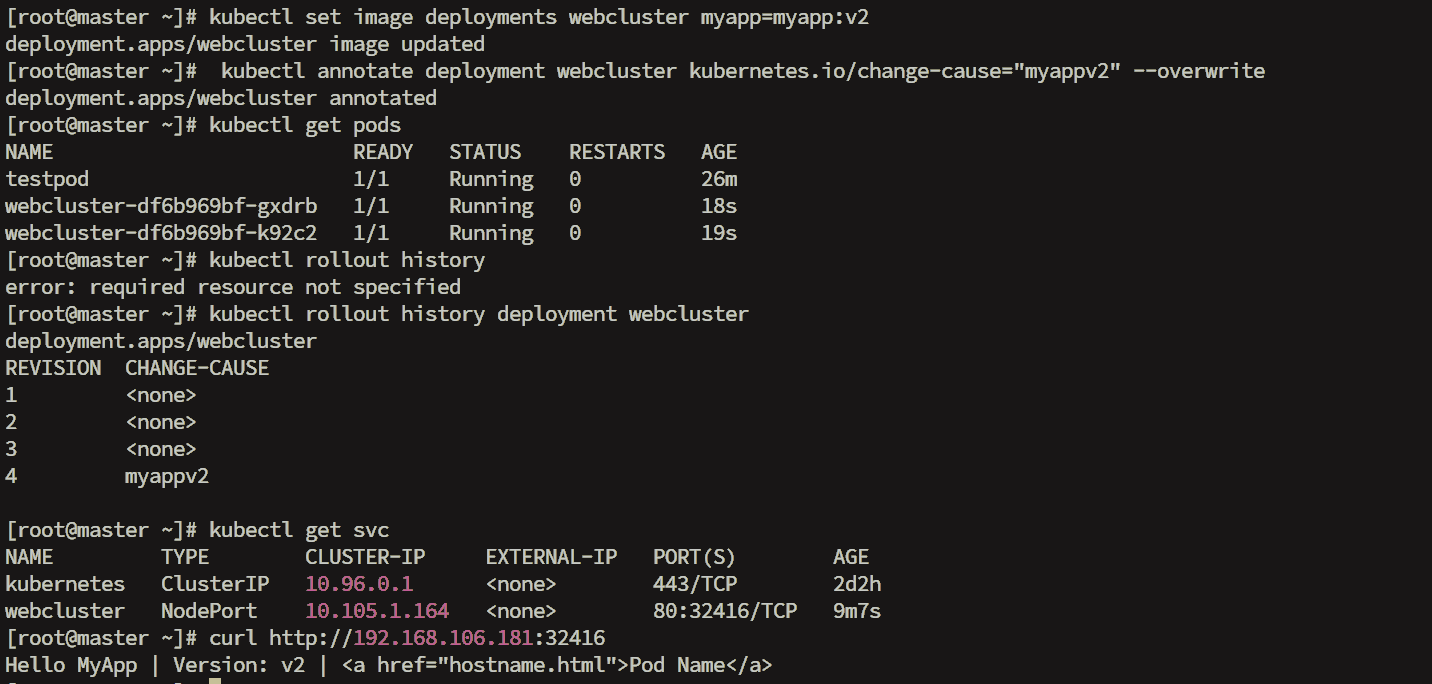This screenshot has height=684, width=1432.
Task: Click cluster IP 10.105.1.164
Action: click(x=377, y=611)
